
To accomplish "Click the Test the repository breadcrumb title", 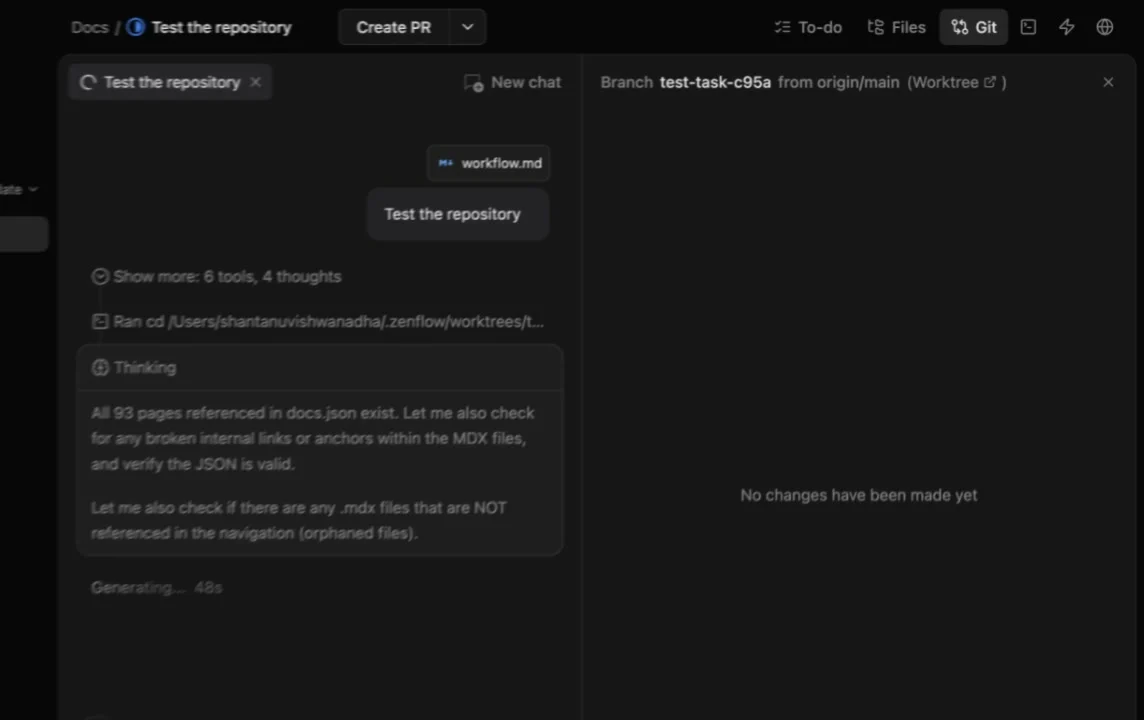I will (221, 28).
